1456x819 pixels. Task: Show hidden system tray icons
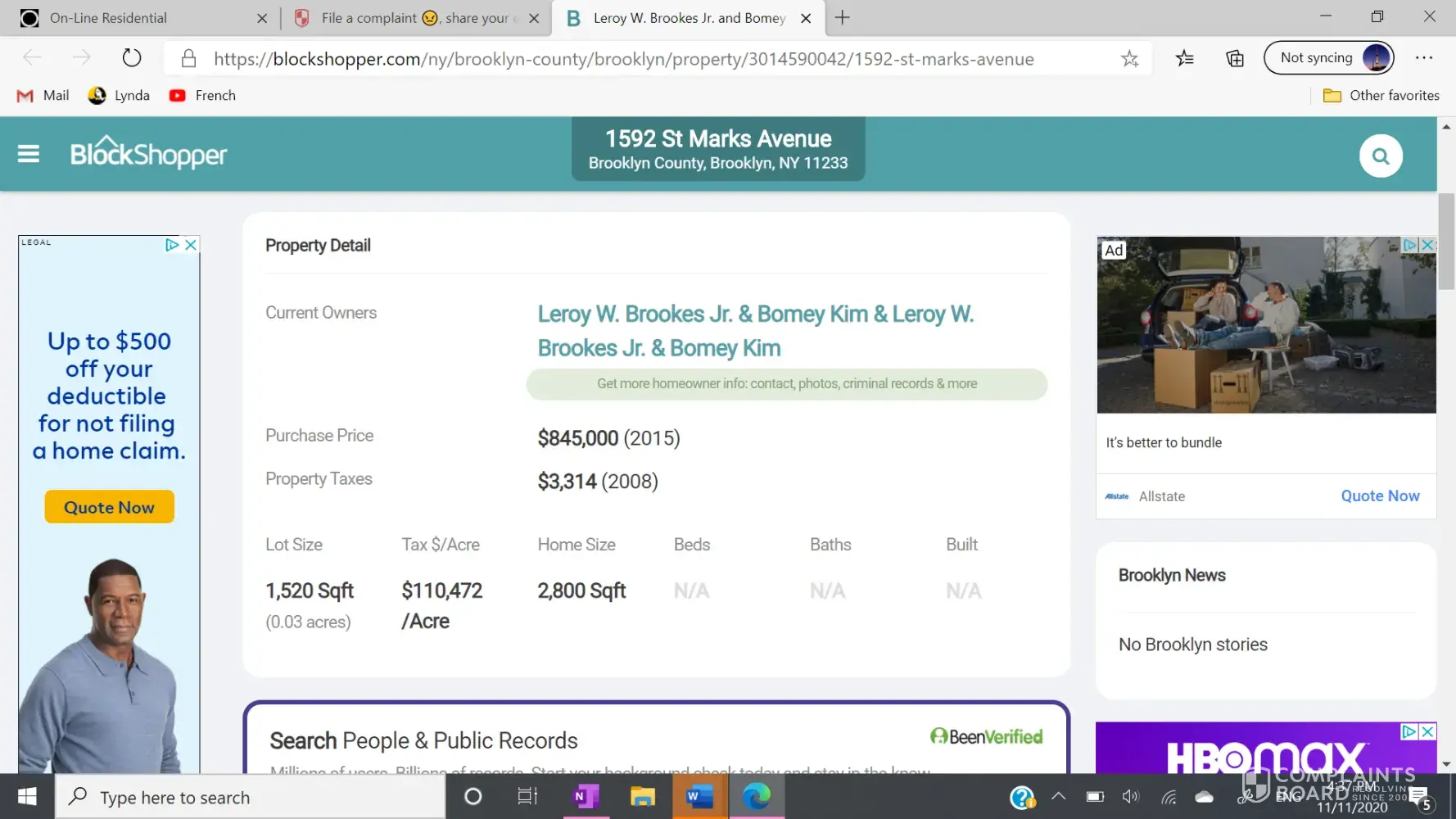click(1058, 796)
